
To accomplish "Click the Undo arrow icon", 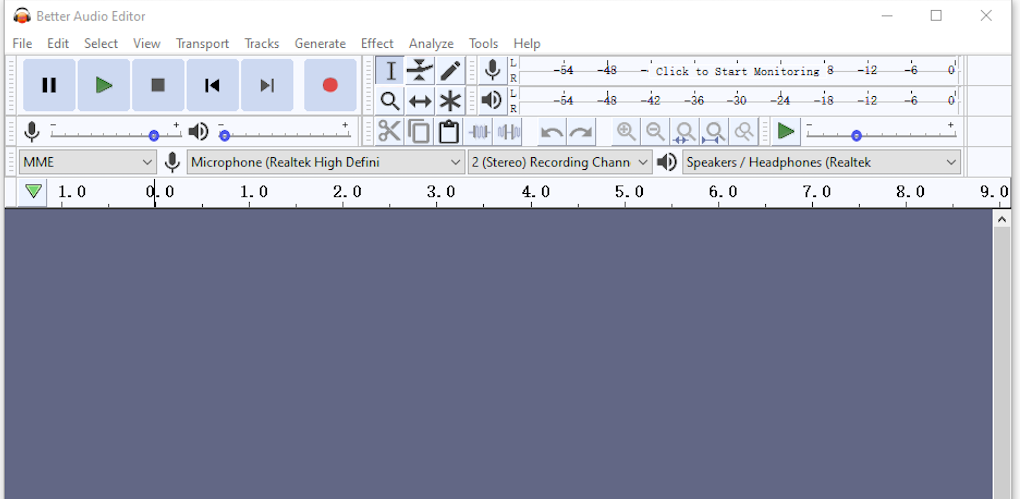I will tap(551, 132).
